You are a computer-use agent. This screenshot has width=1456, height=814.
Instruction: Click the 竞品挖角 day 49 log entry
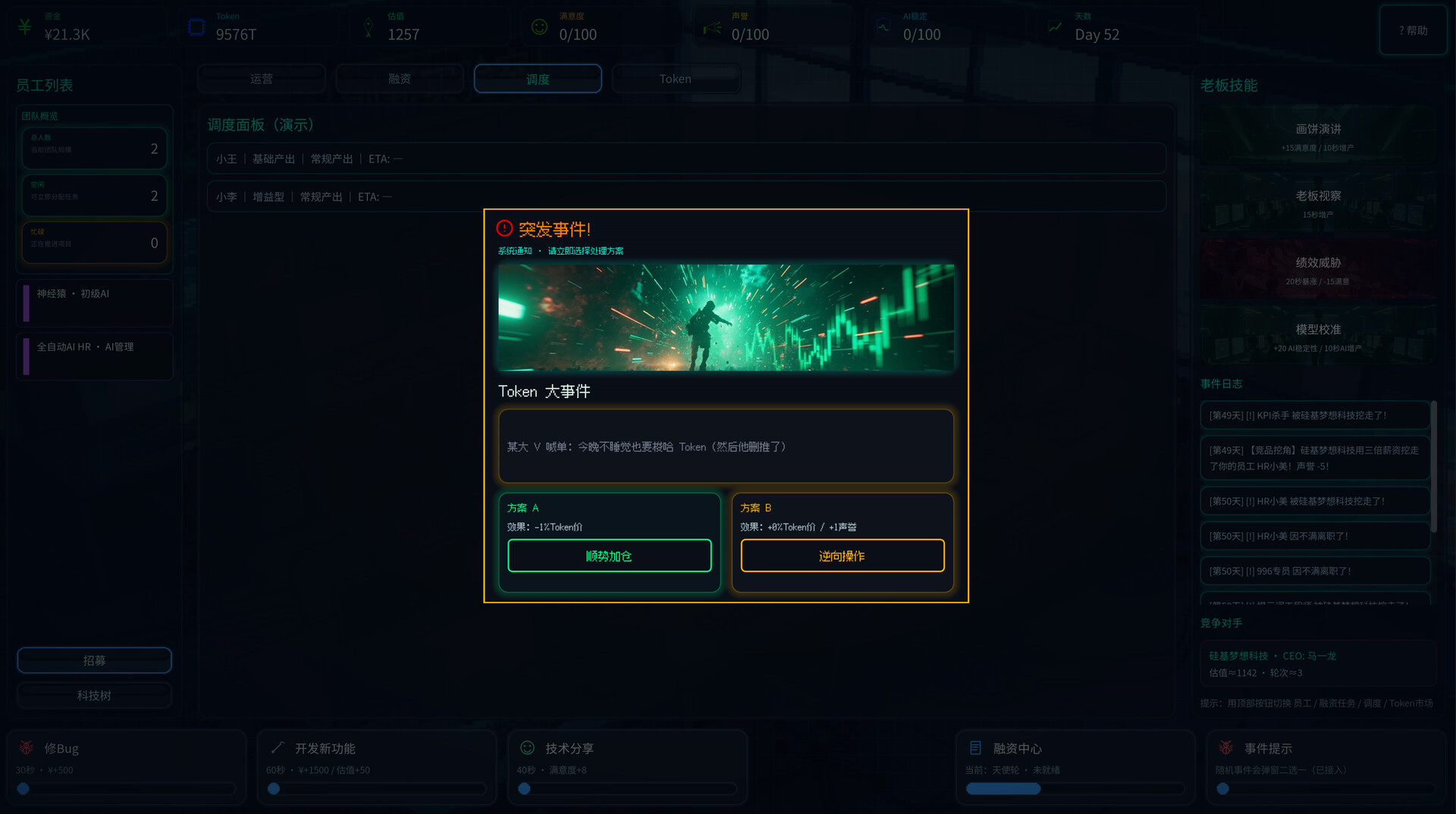coord(1315,458)
